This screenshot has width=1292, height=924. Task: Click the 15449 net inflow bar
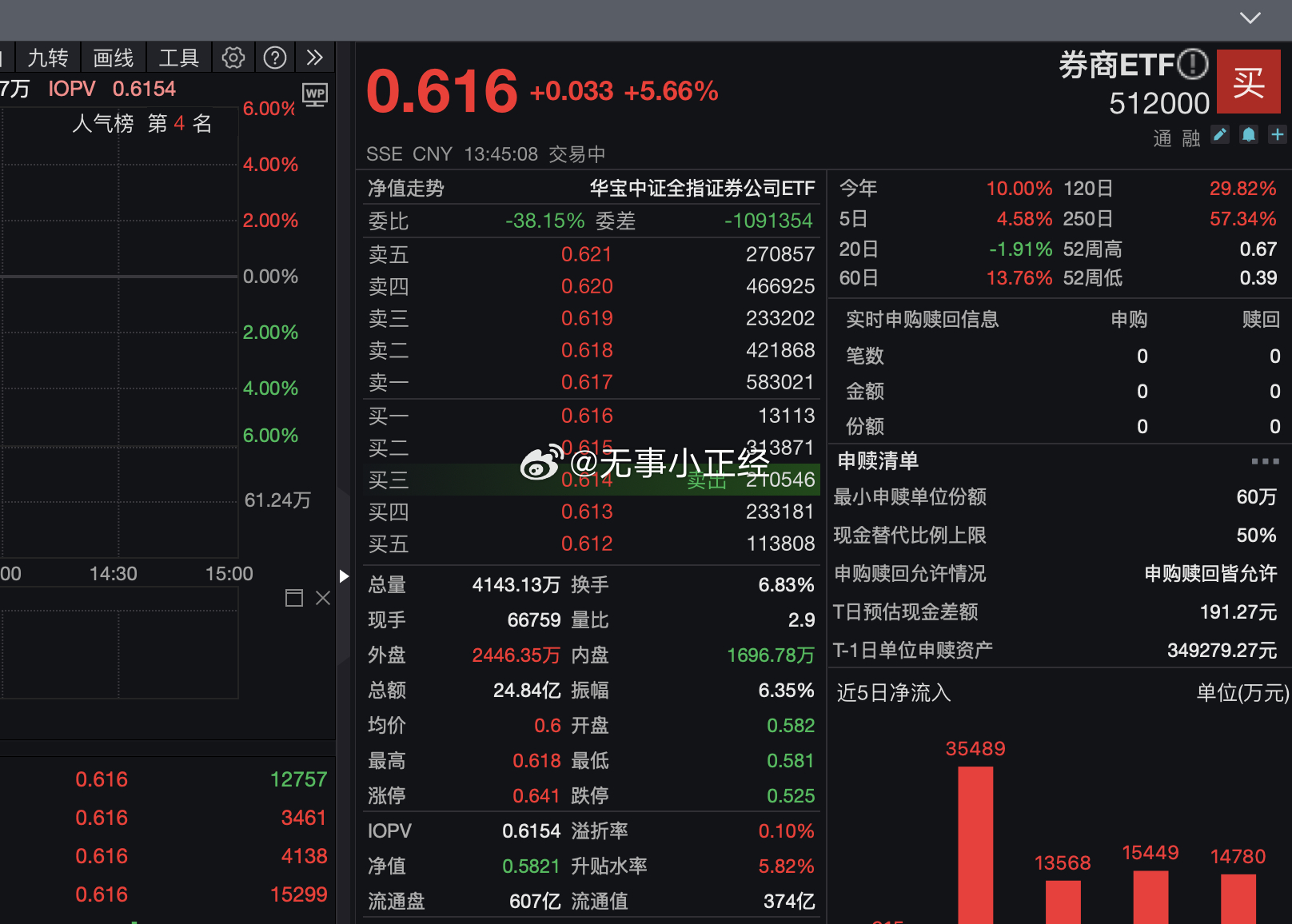[x=1150, y=898]
